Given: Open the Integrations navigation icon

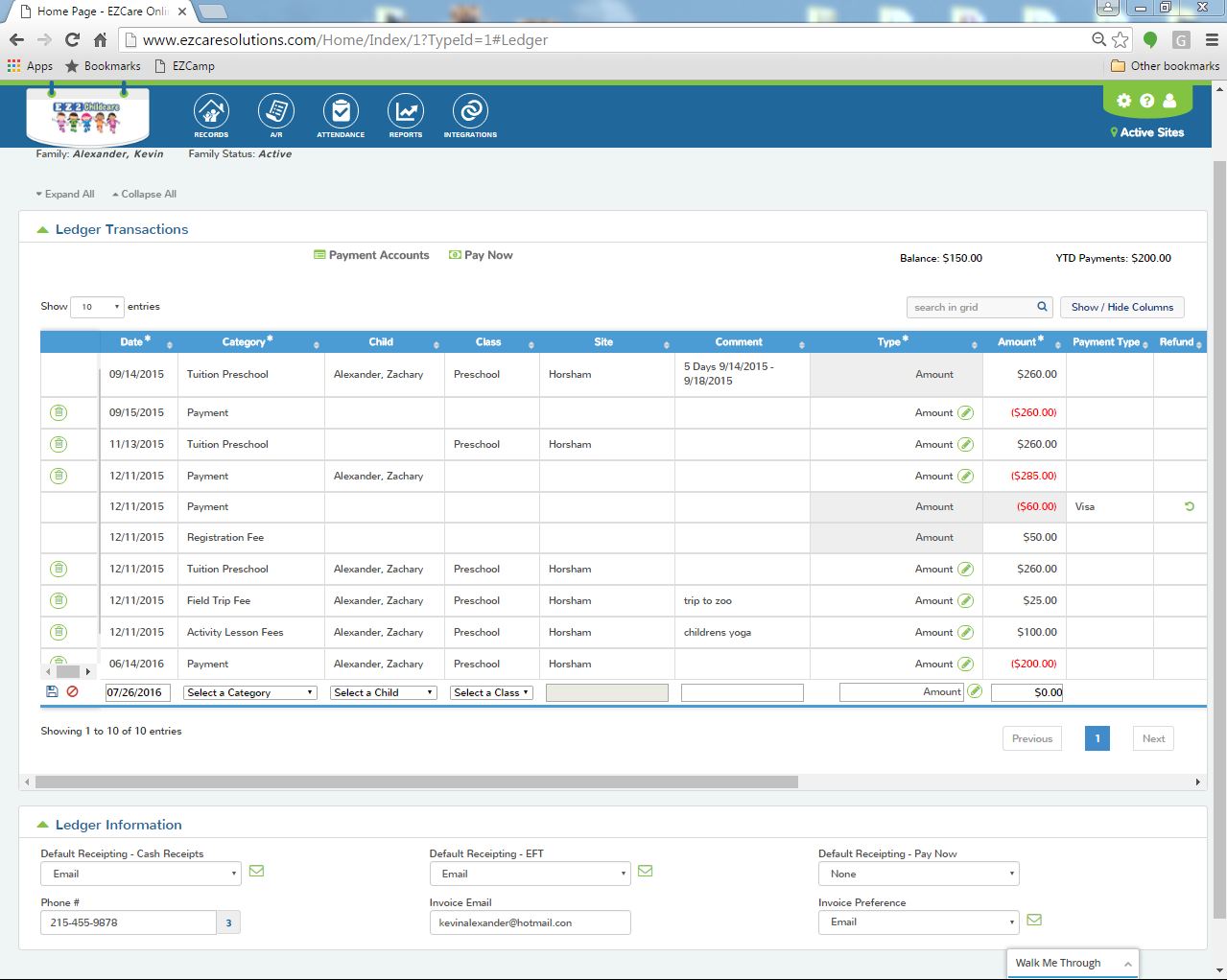Looking at the screenshot, I should (x=470, y=116).
